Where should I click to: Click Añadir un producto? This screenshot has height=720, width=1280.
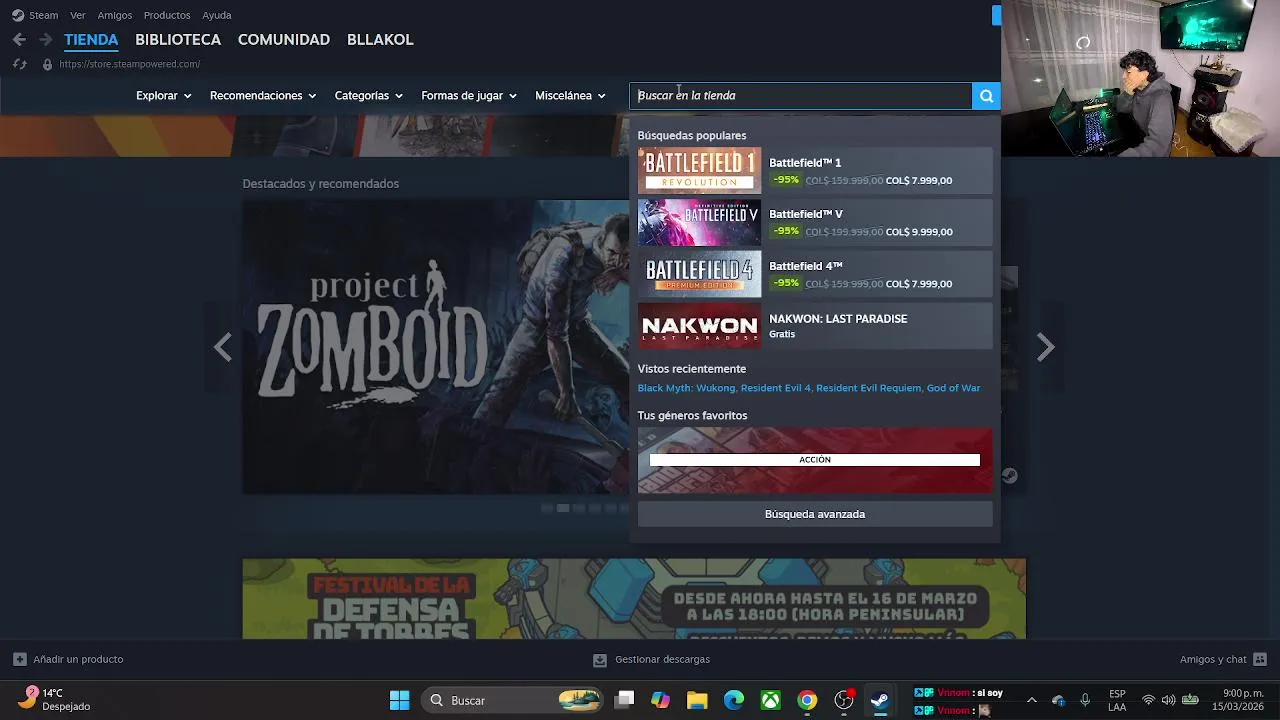tap(78, 659)
